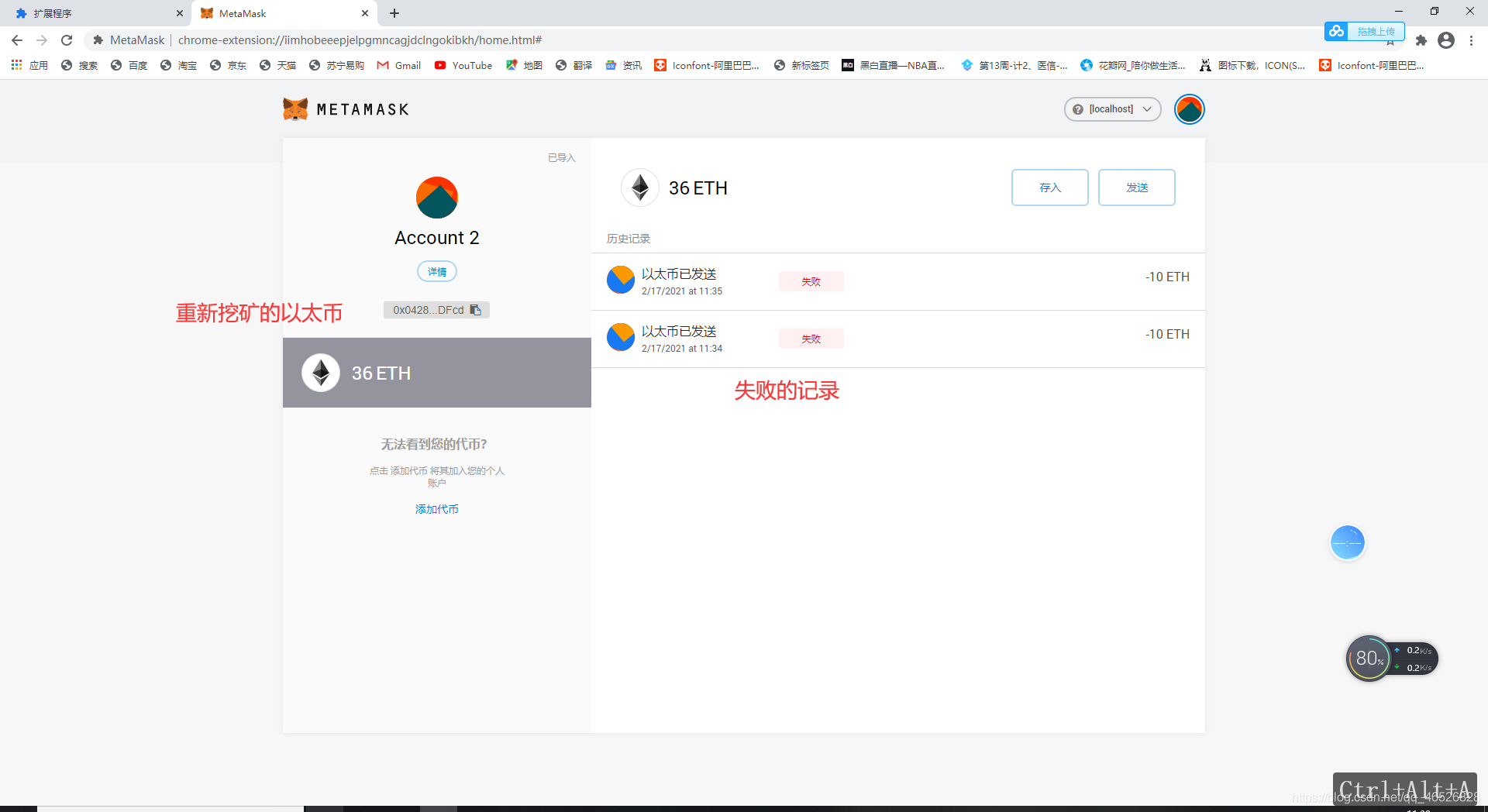
Task: Click the address bar URL
Action: (x=360, y=40)
